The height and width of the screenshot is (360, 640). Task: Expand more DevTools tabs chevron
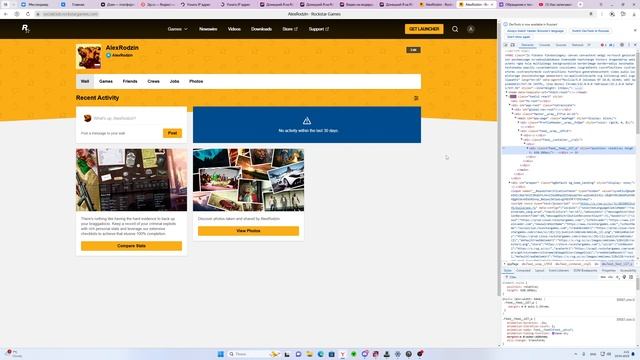589,45
